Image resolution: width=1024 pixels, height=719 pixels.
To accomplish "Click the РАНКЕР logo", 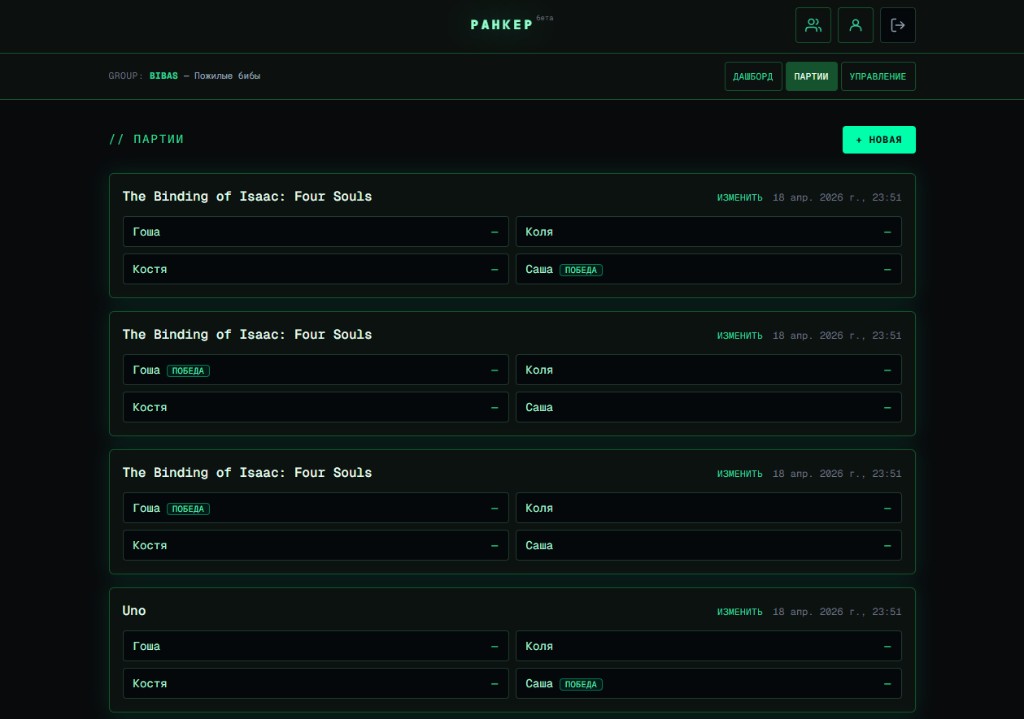I will click(502, 25).
